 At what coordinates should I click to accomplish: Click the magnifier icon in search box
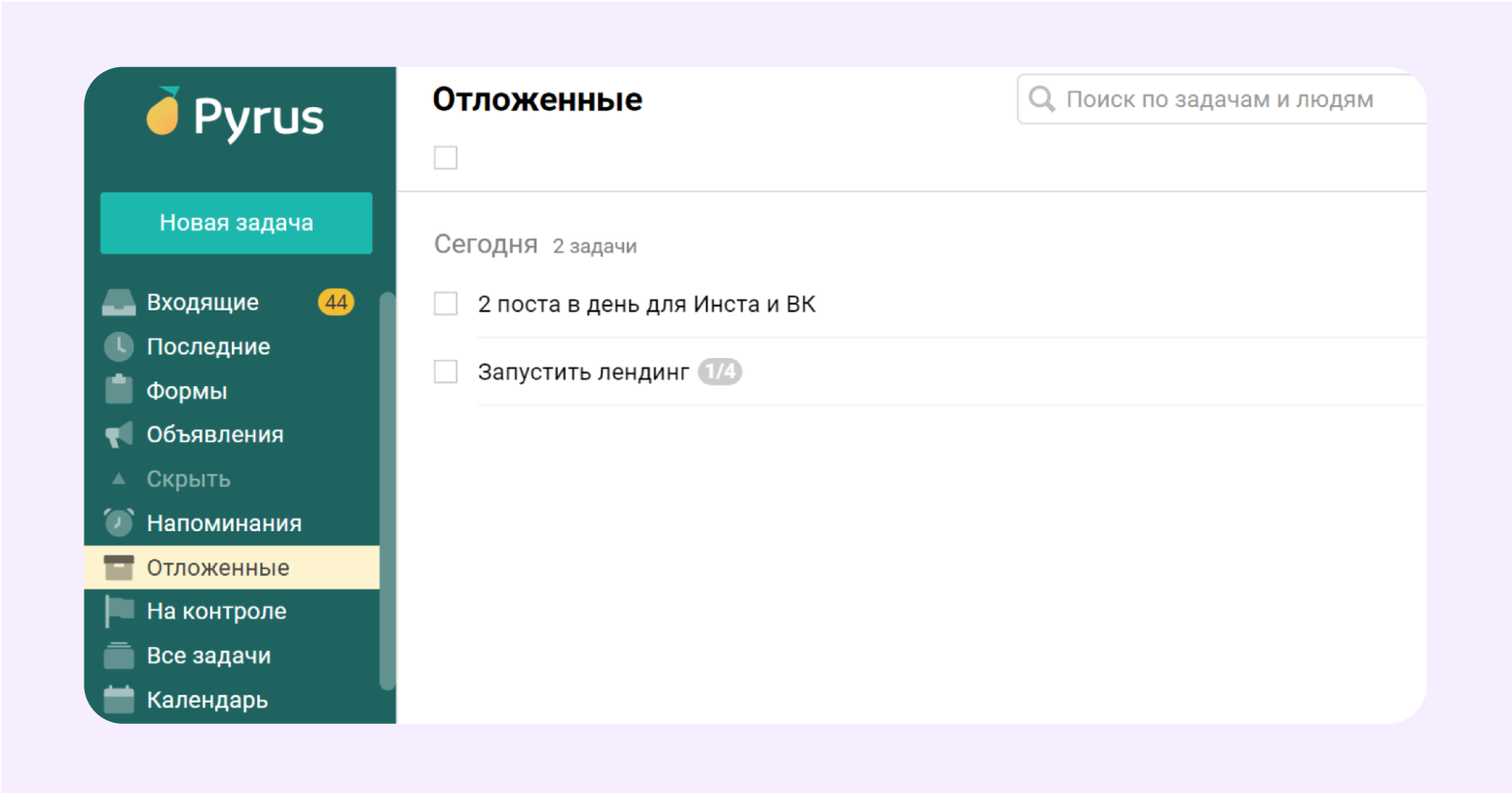coord(1042,99)
